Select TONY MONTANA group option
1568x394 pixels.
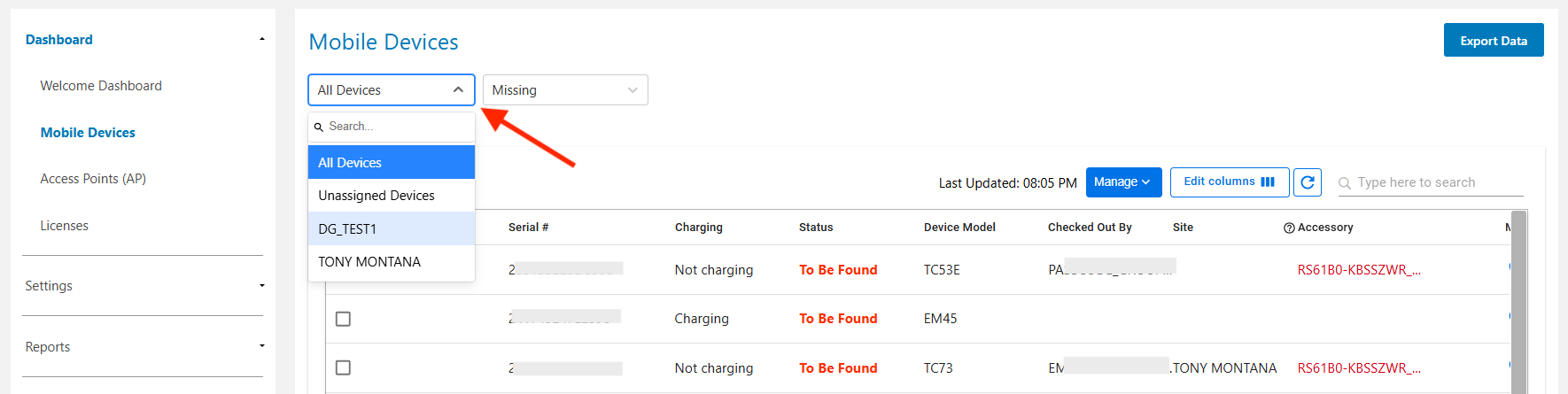coord(369,262)
